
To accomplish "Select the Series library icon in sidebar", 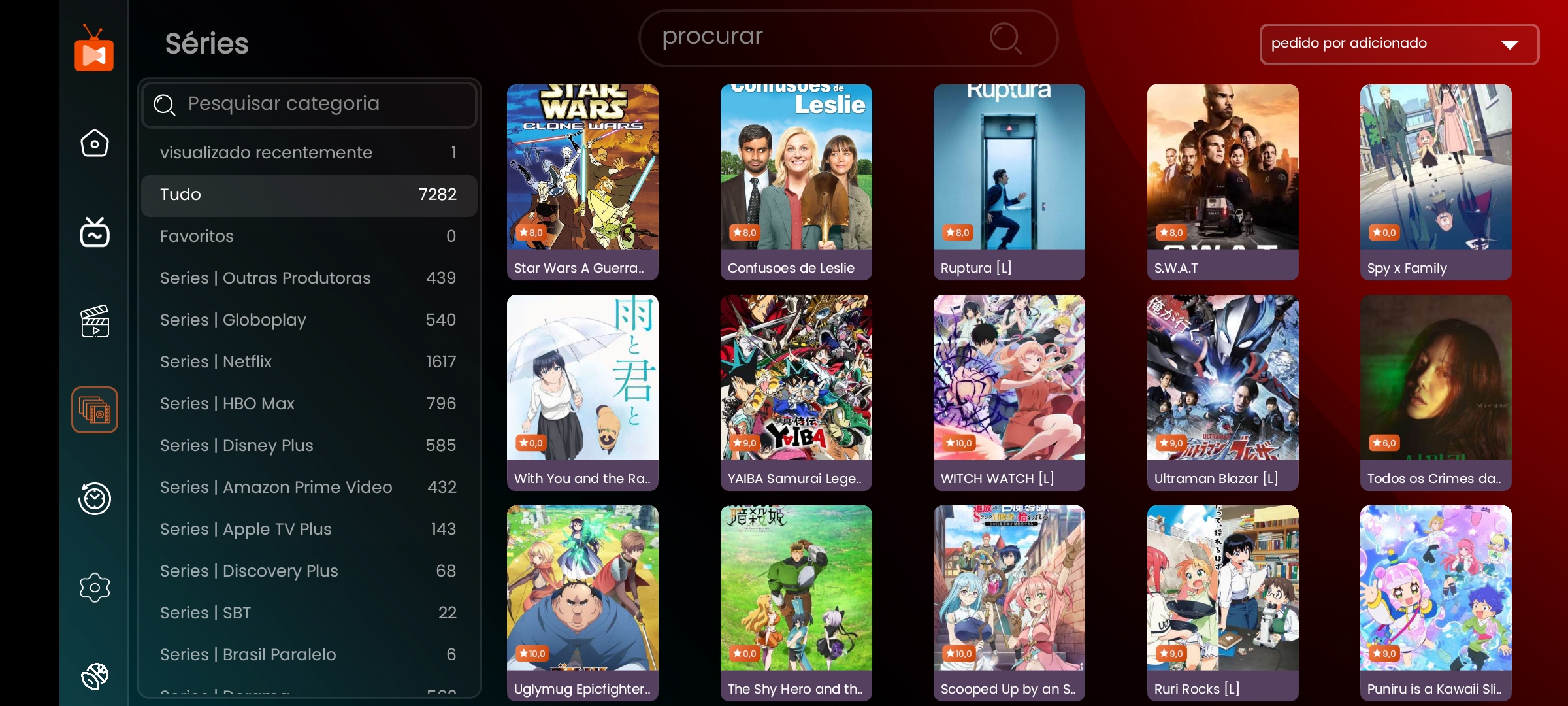I will [95, 410].
